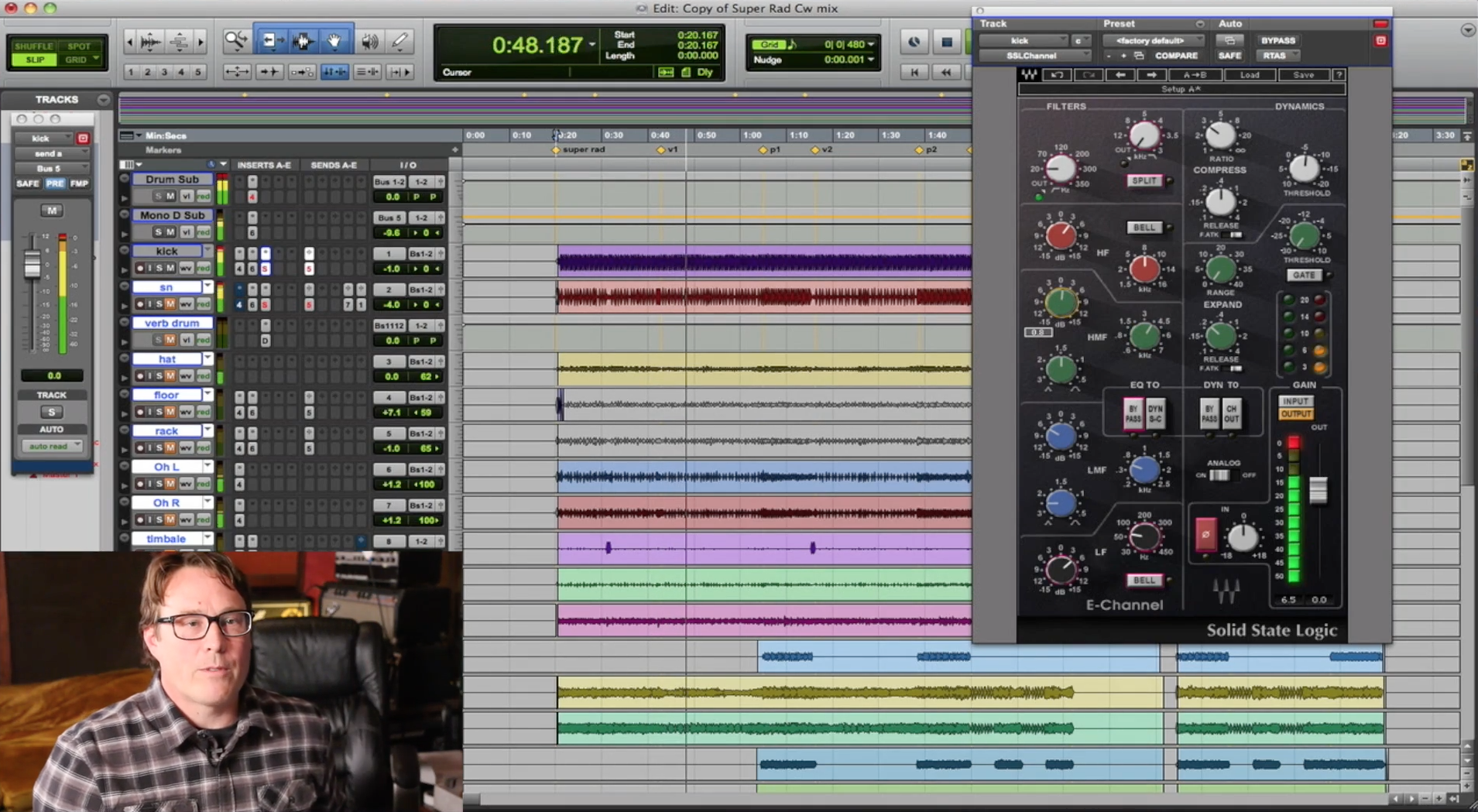Click the plugin target red icon

[x=1380, y=40]
